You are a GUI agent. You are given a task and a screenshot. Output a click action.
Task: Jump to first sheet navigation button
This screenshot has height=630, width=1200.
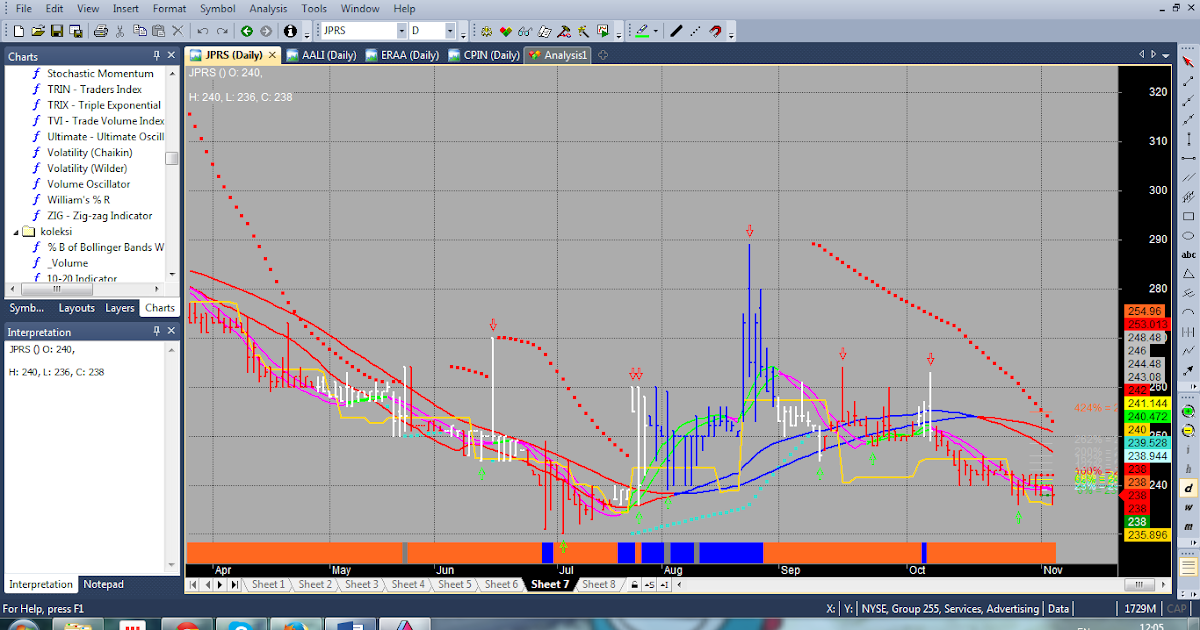click(193, 584)
